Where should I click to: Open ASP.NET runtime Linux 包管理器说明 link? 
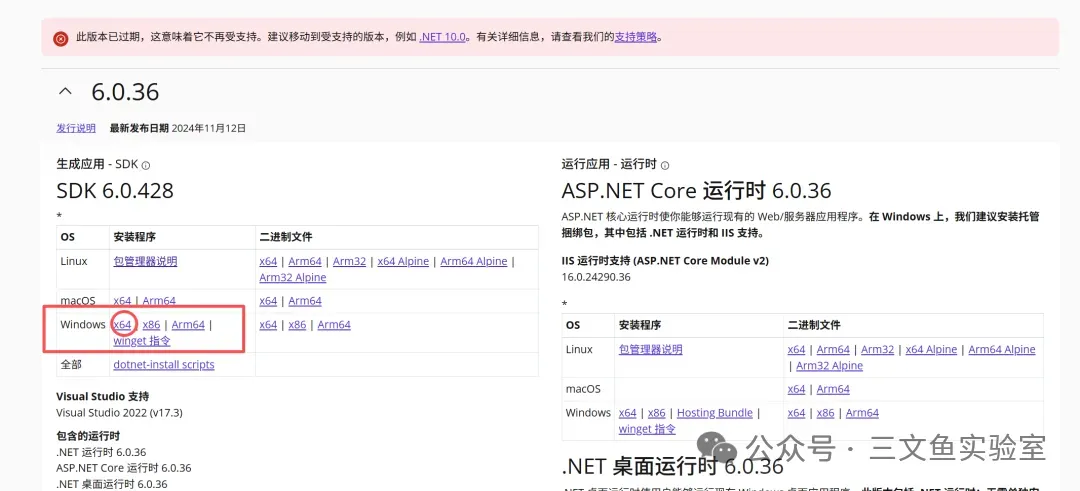coord(651,349)
